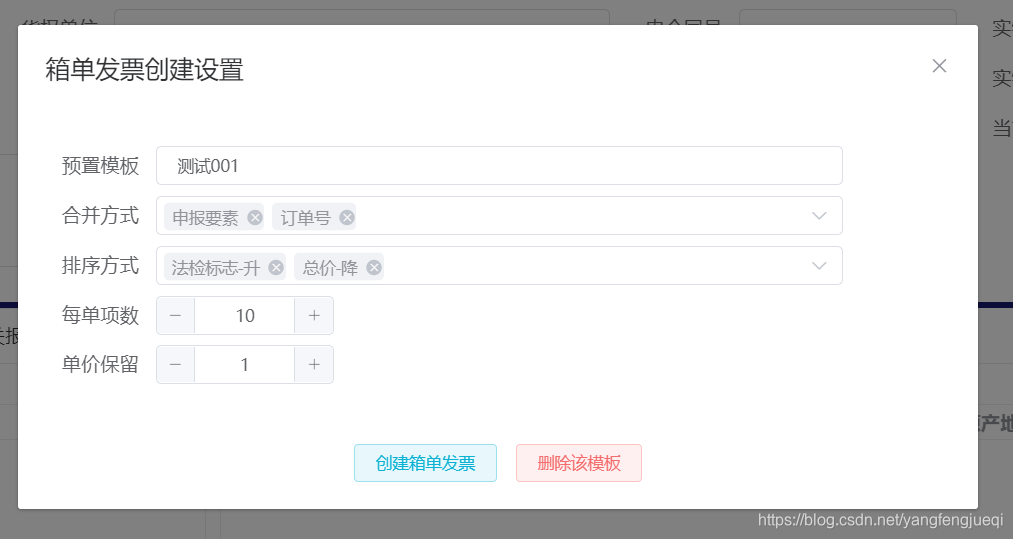Click the 箱单发票创建设置 dialog title
The image size is (1013, 539).
[x=144, y=70]
